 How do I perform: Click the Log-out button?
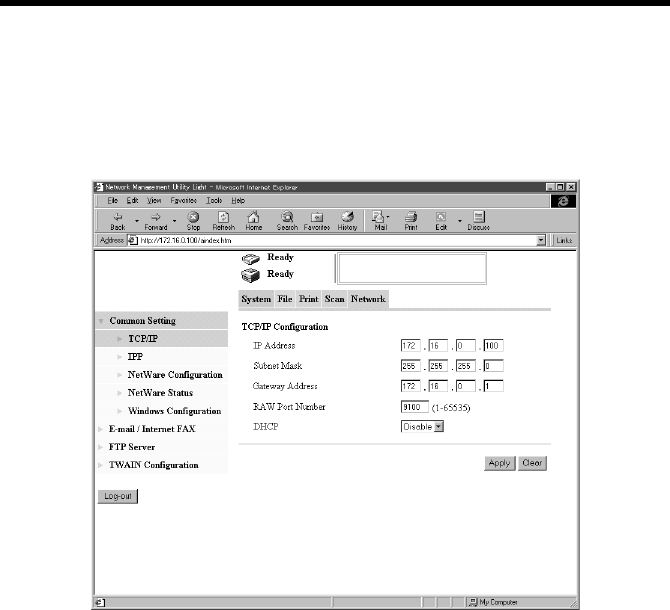pyautogui.click(x=118, y=496)
